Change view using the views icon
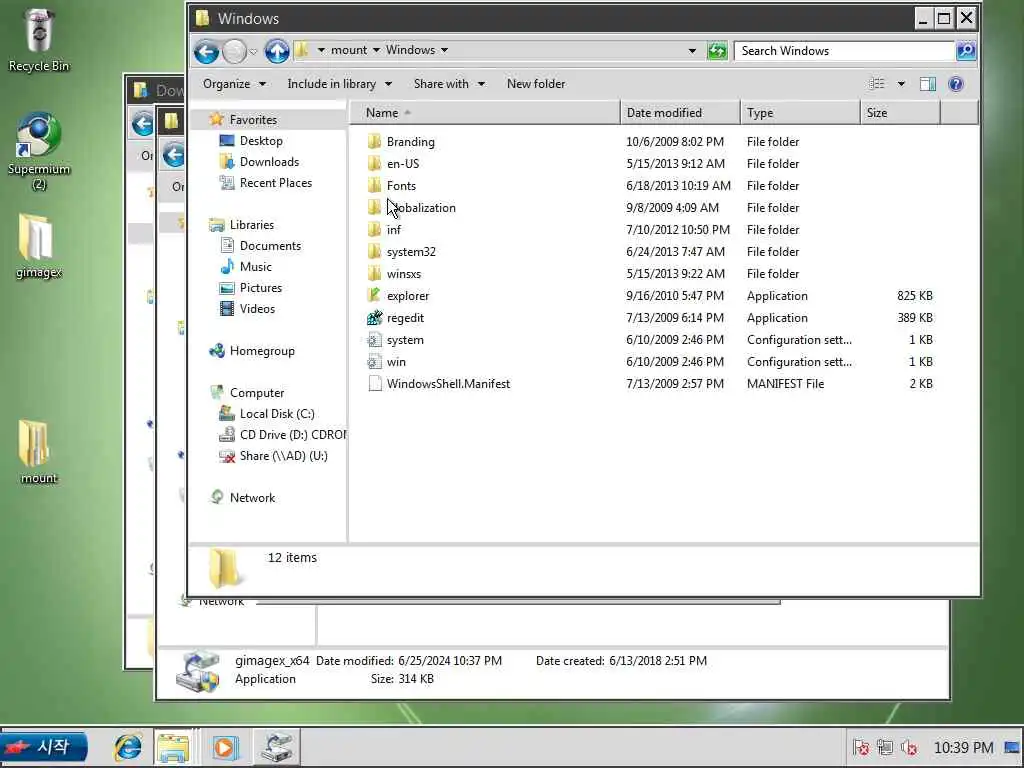1024x768 pixels. tap(877, 84)
